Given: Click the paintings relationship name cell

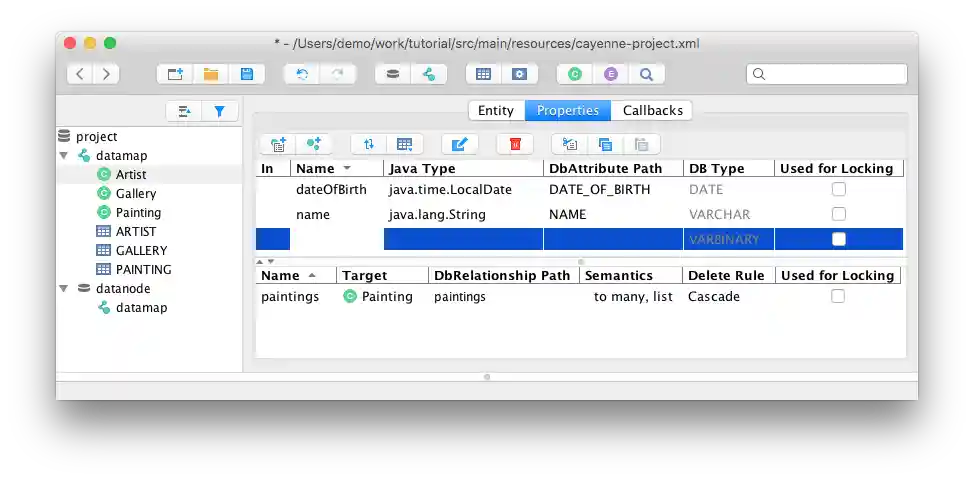Looking at the screenshot, I should 296,296.
